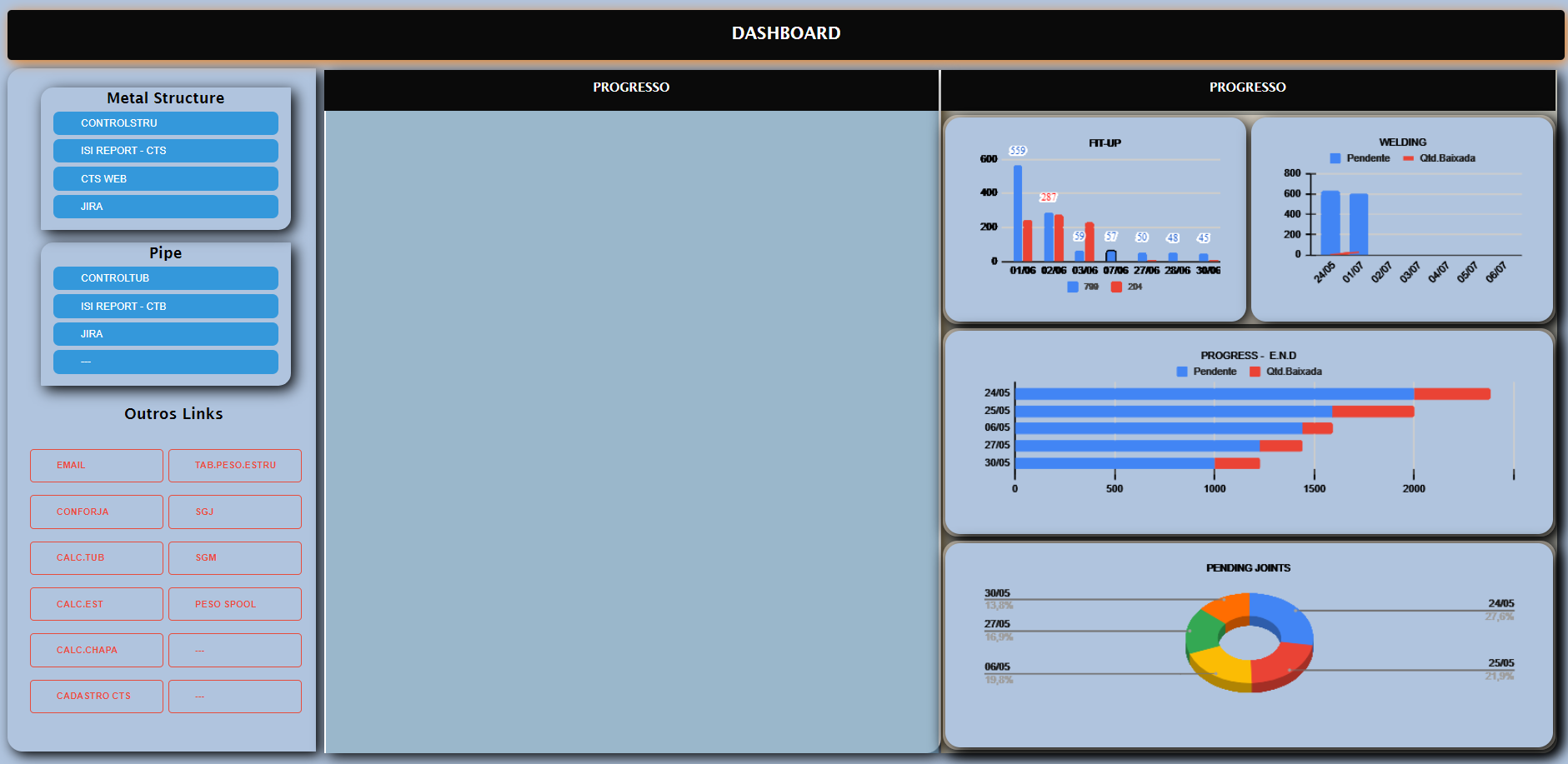Click the ISI REPORT - CTB button
Image resolution: width=1568 pixels, height=764 pixels.
point(165,307)
